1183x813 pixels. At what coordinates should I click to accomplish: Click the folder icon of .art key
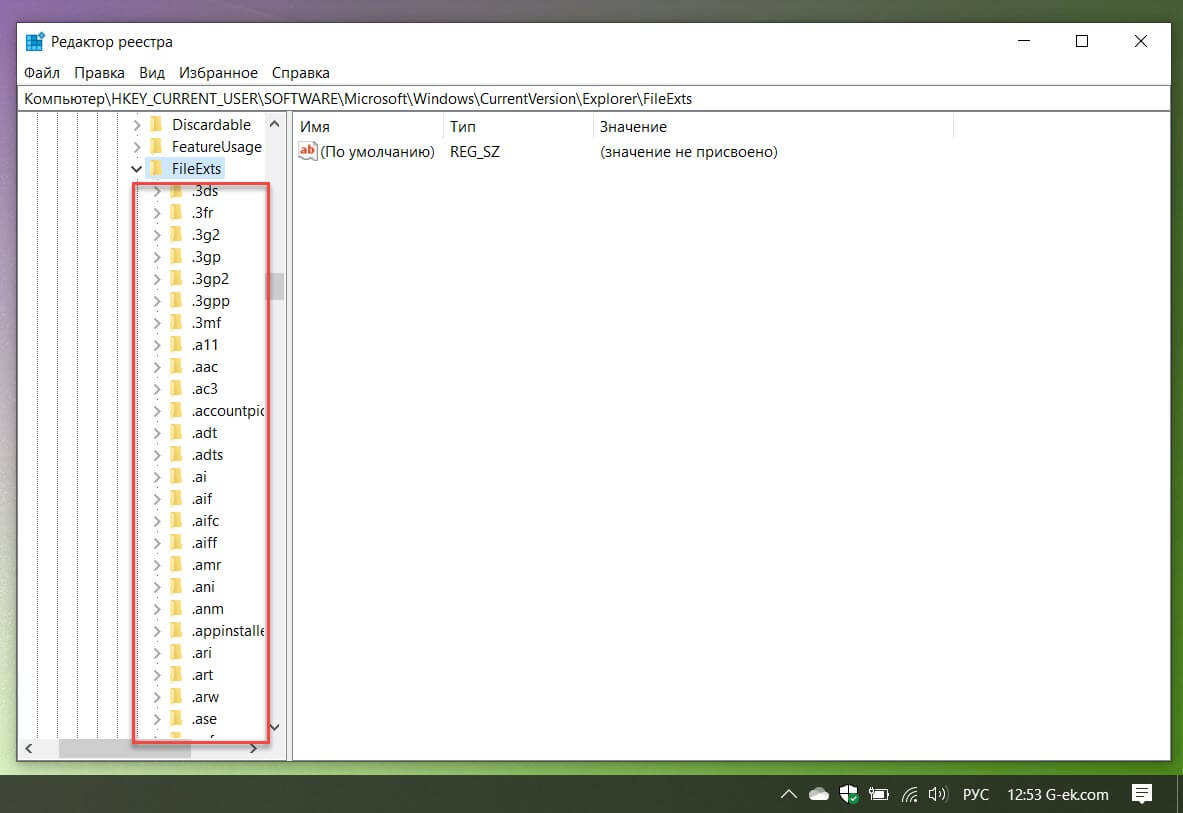pos(177,674)
